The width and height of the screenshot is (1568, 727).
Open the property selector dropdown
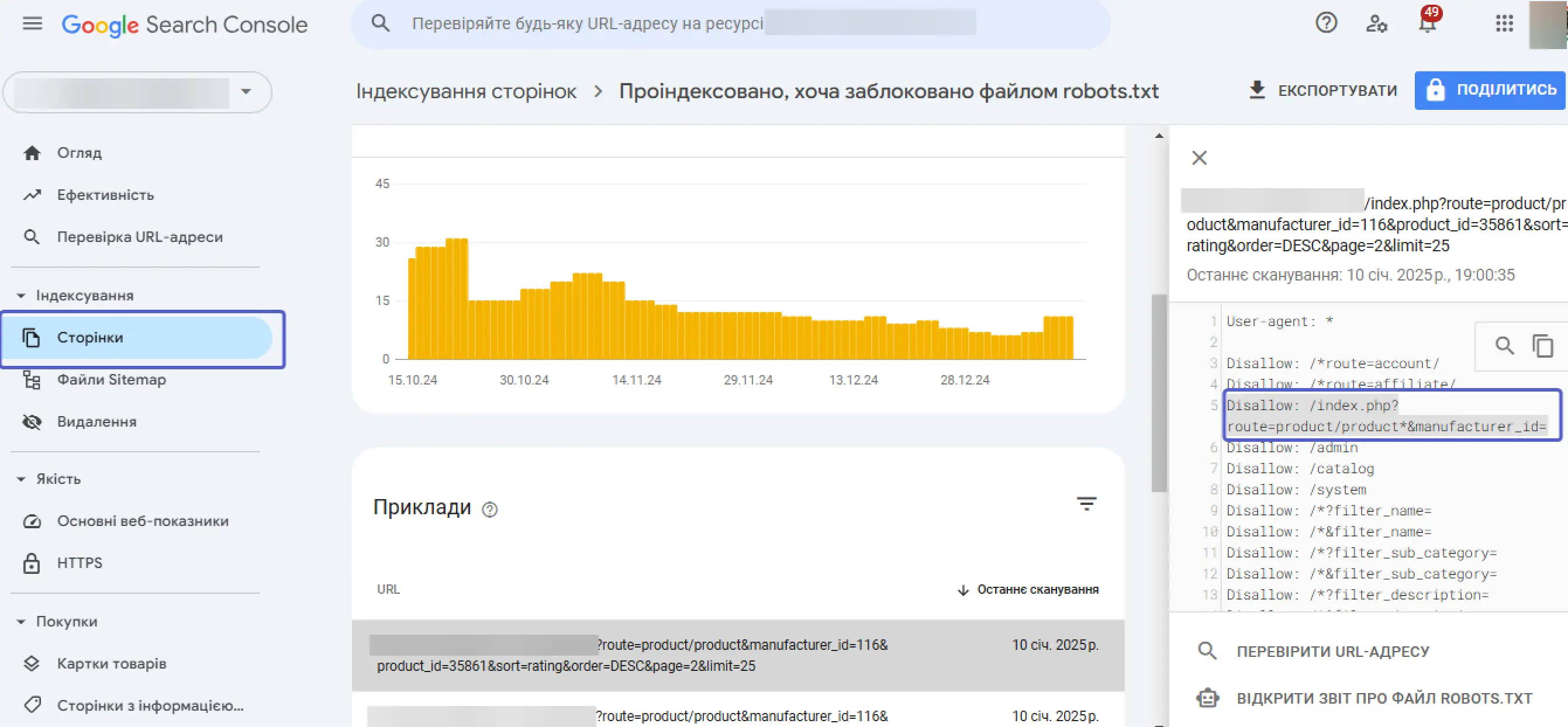click(137, 92)
